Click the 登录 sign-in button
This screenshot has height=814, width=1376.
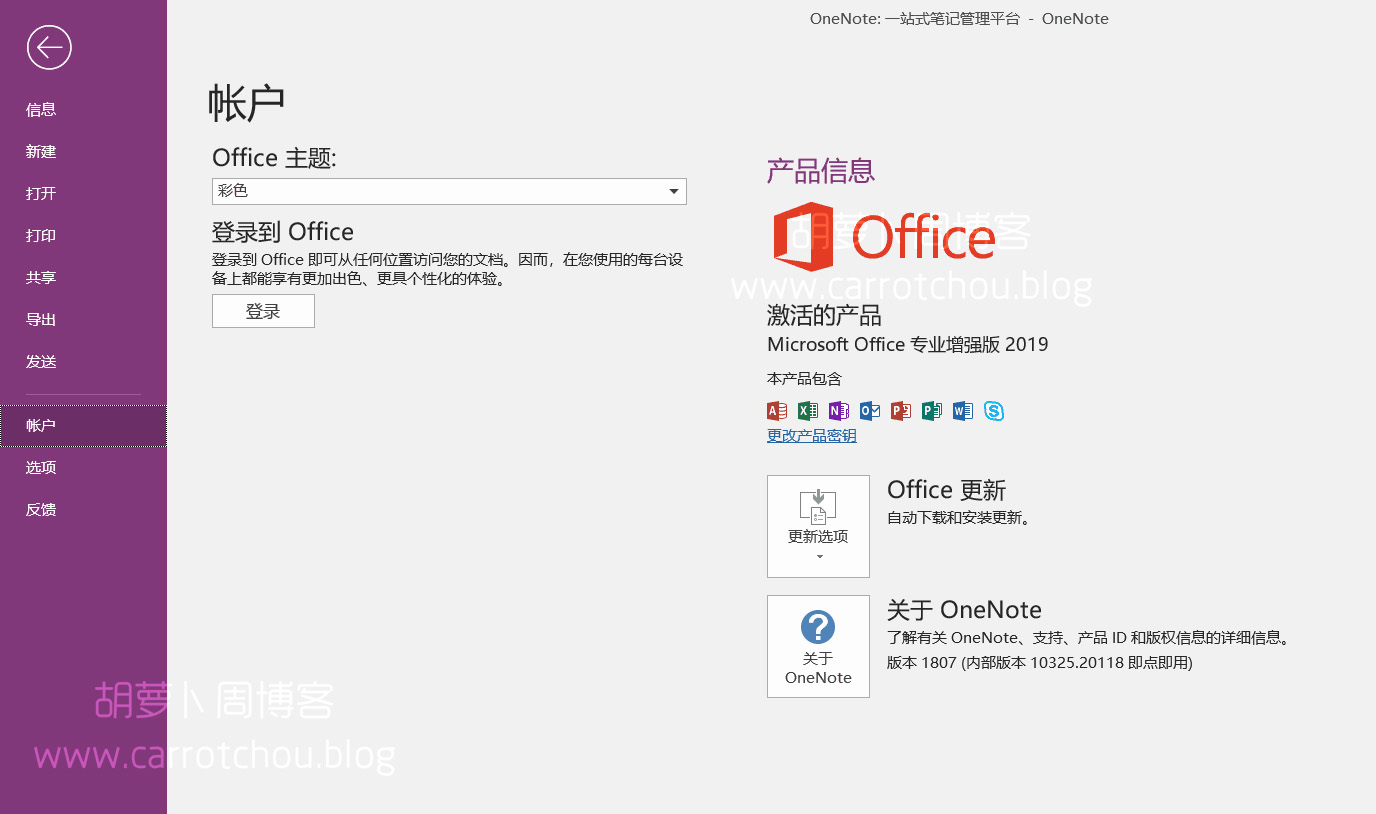tap(263, 311)
